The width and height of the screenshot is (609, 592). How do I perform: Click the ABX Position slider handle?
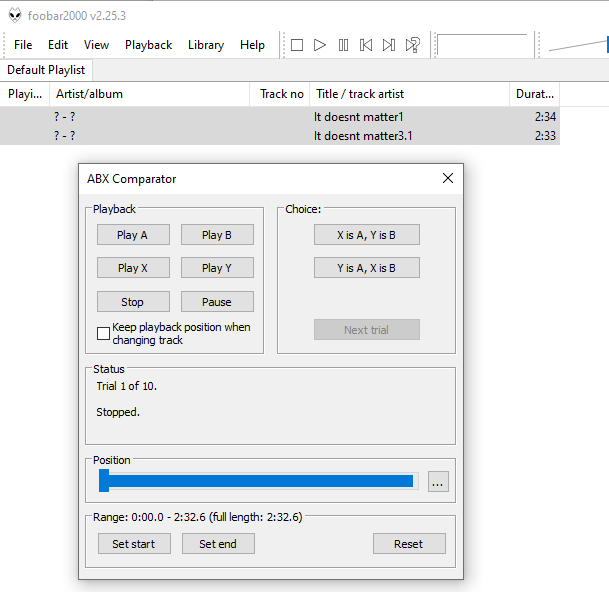(x=104, y=481)
